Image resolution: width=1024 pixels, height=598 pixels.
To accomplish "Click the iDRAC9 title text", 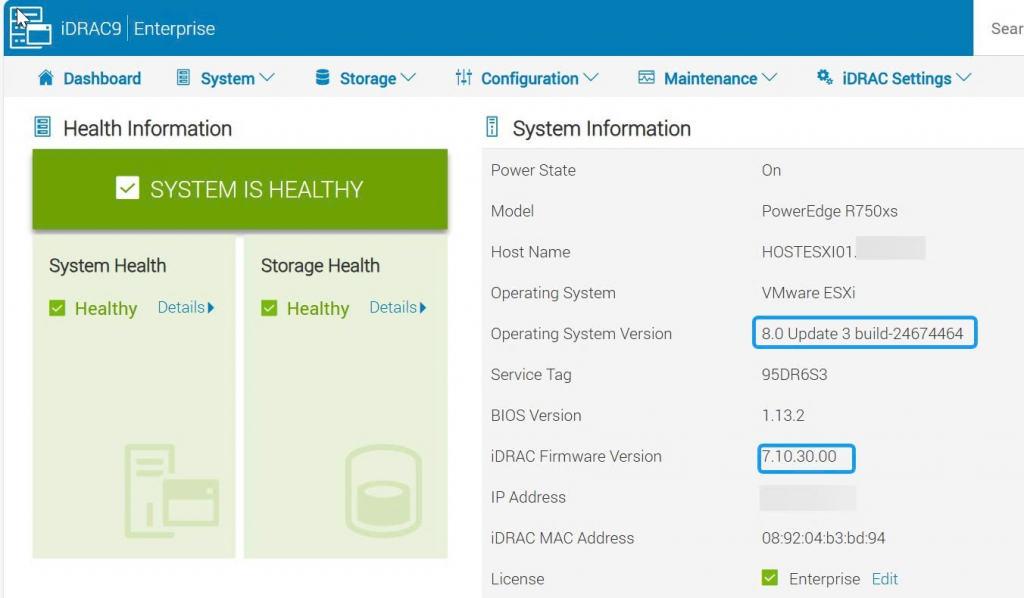I will [x=91, y=29].
